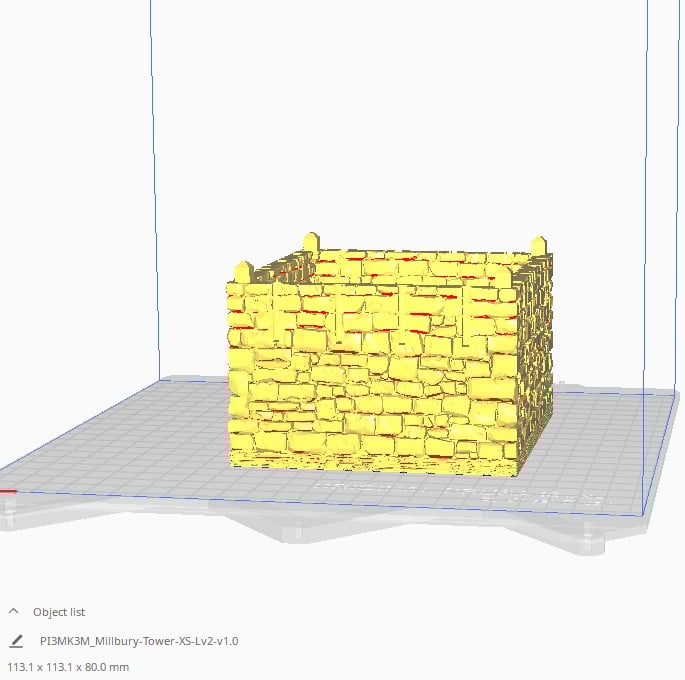This screenshot has width=685, height=680.
Task: Click the back-left corner peg atop tower
Action: (311, 242)
